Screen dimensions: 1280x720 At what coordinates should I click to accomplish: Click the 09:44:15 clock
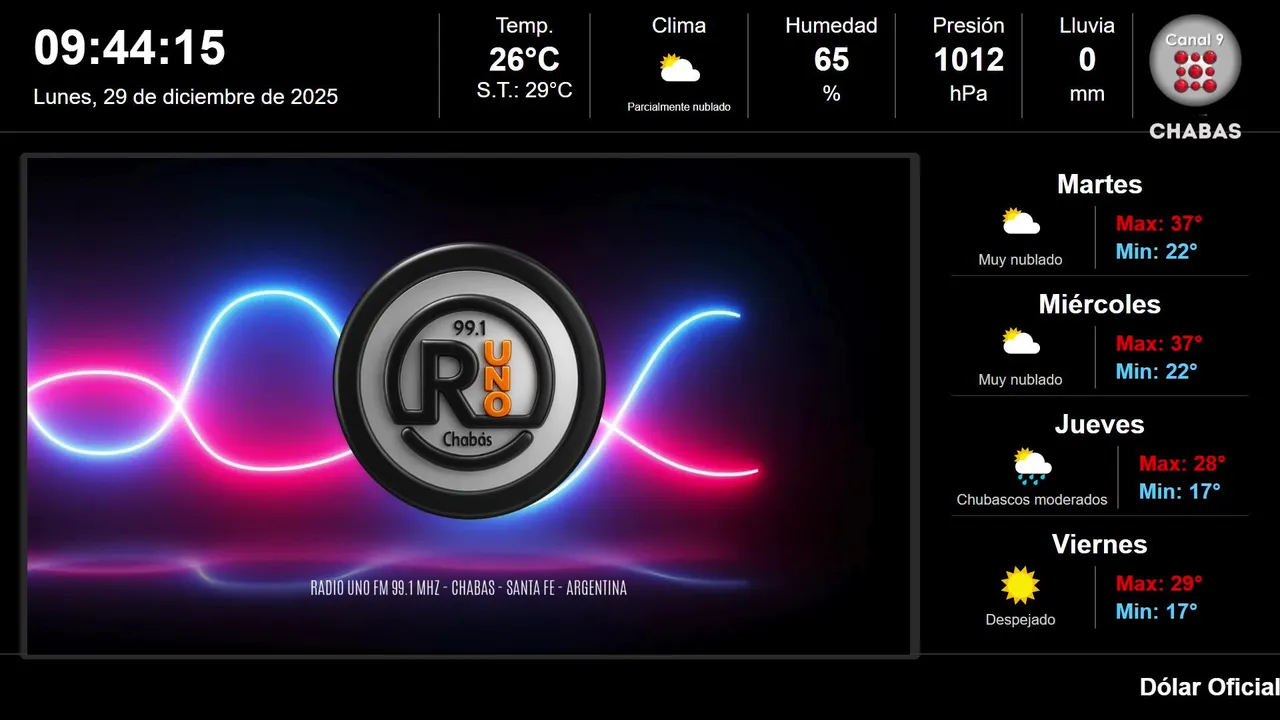pyautogui.click(x=130, y=47)
